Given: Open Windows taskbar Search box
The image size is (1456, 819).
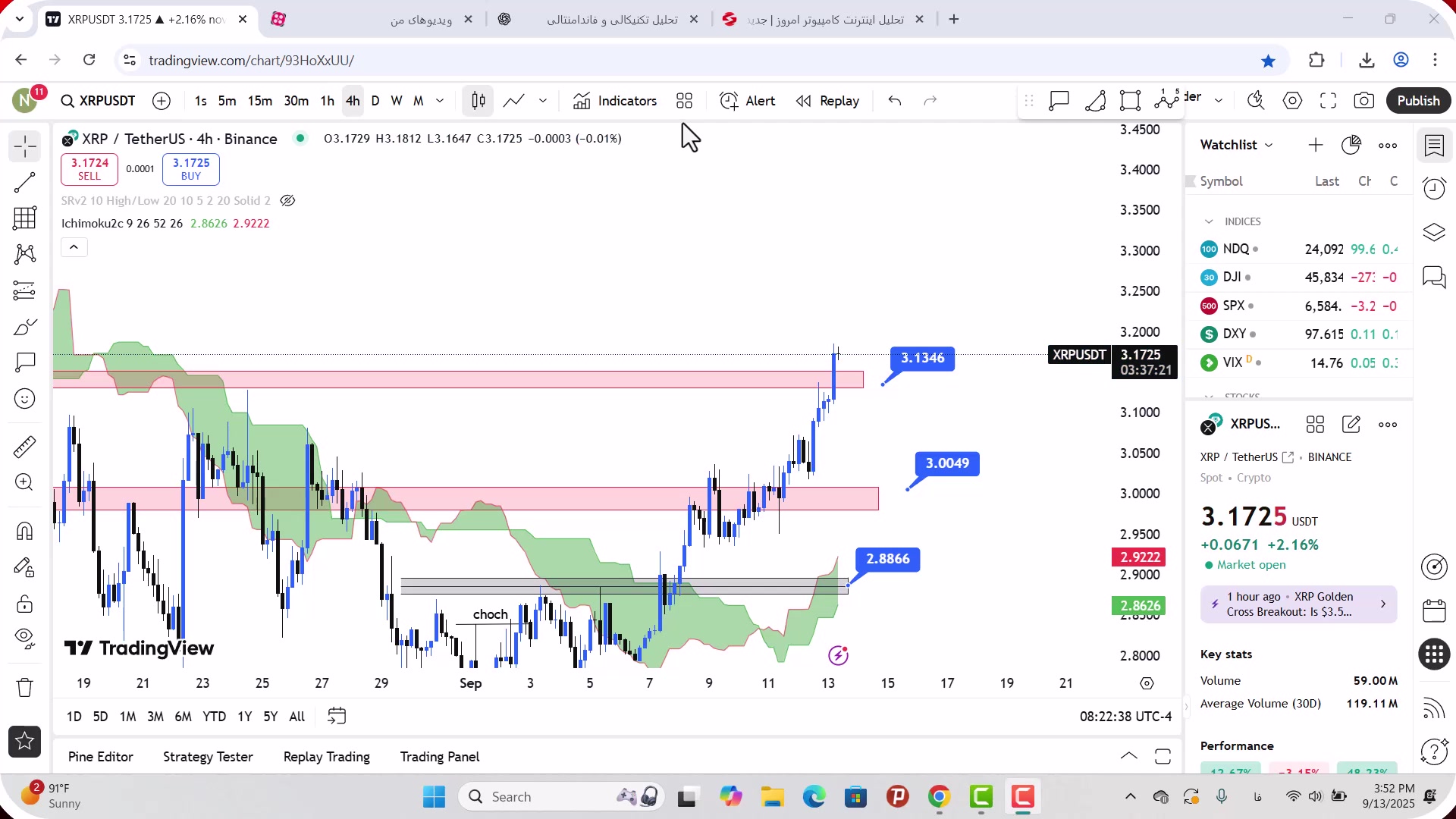Looking at the screenshot, I should pos(561,797).
